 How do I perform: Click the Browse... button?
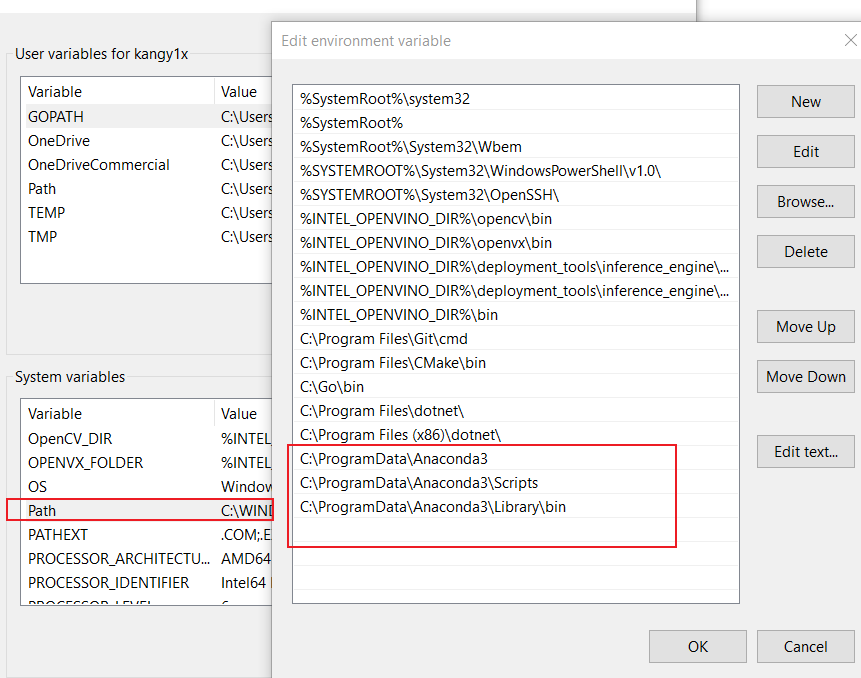pos(806,201)
